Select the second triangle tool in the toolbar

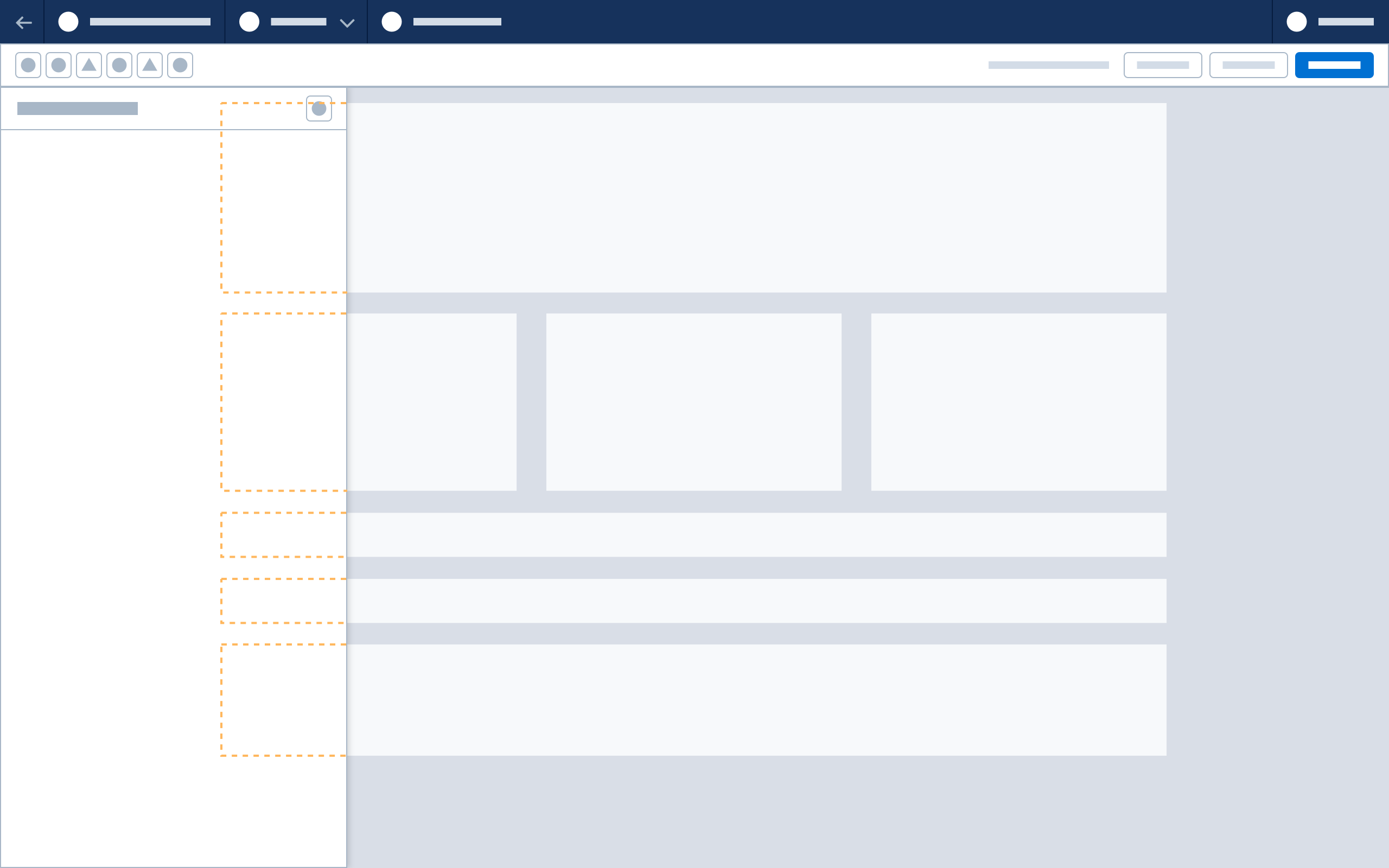tap(150, 65)
